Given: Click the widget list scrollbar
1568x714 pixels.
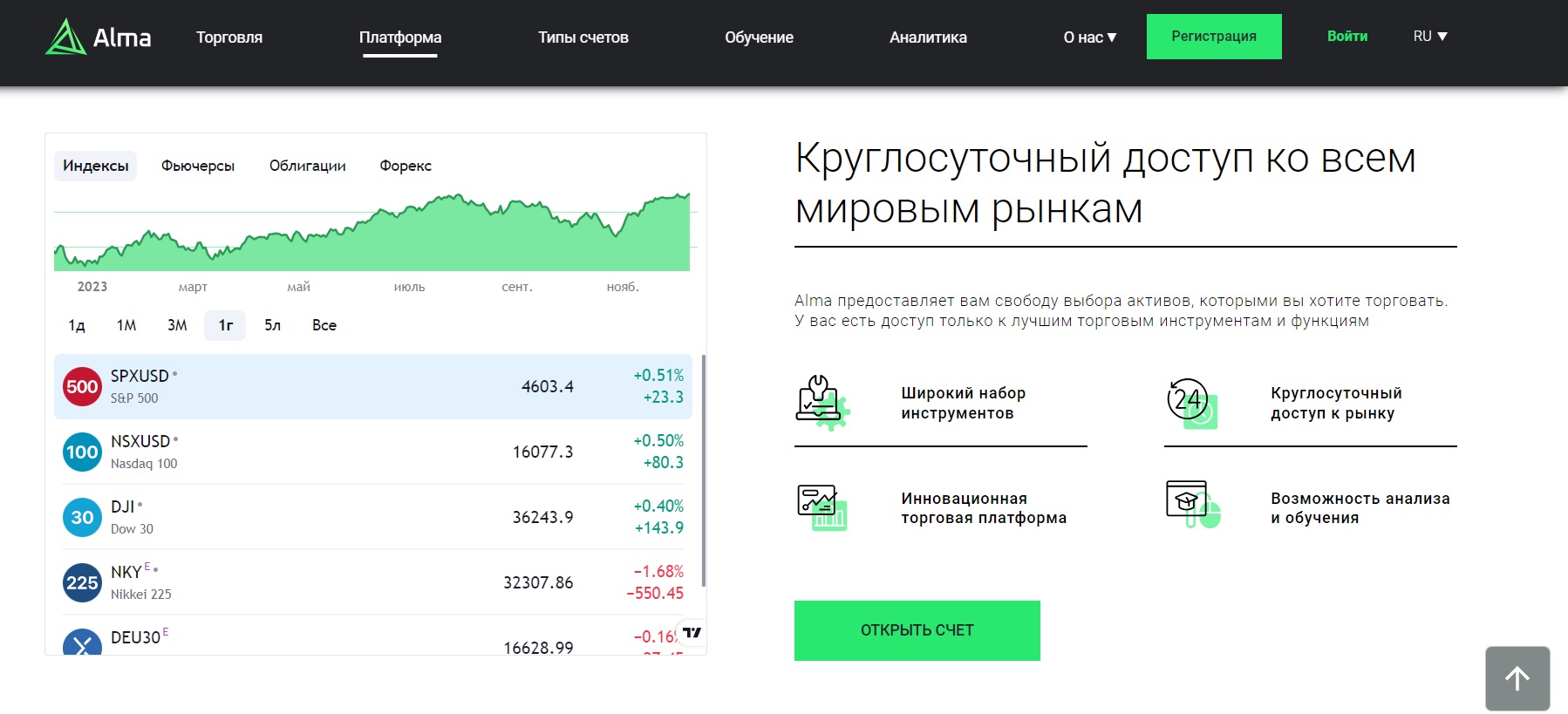Looking at the screenshot, I should (x=703, y=471).
